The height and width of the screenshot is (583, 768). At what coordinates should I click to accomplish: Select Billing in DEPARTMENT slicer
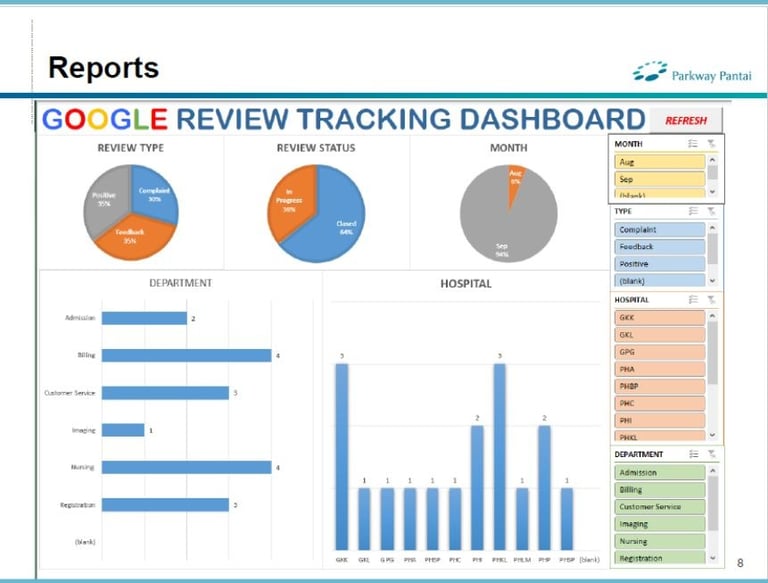659,489
